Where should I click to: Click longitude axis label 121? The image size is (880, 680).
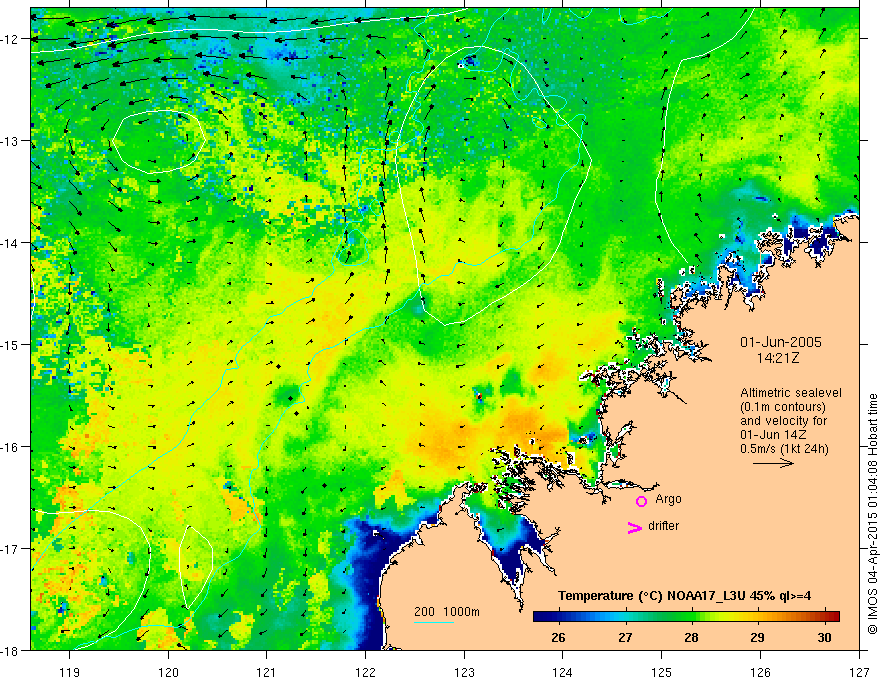click(x=267, y=672)
